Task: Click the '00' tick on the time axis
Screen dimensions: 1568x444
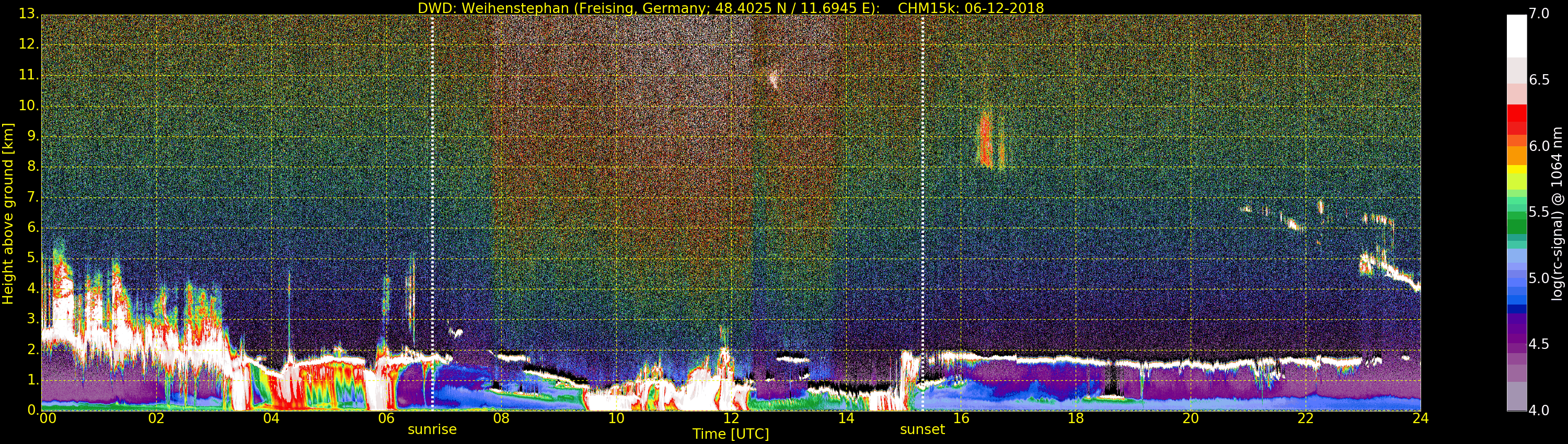Action: [x=48, y=418]
